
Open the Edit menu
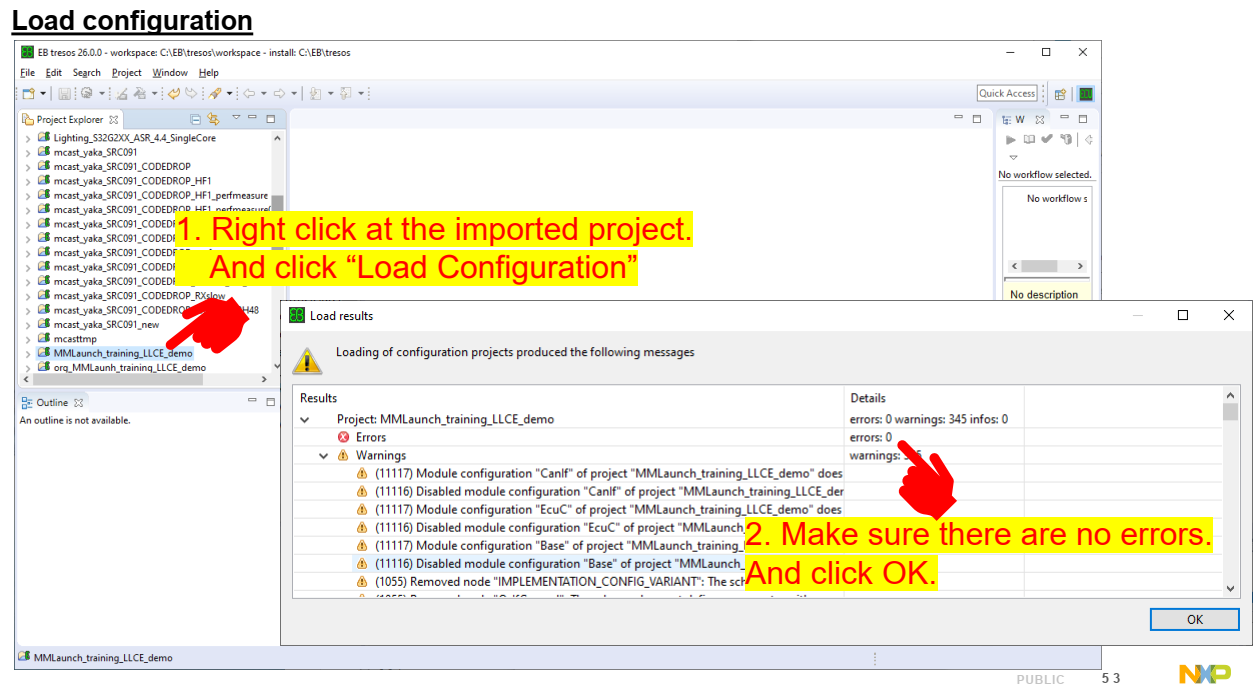(53, 73)
